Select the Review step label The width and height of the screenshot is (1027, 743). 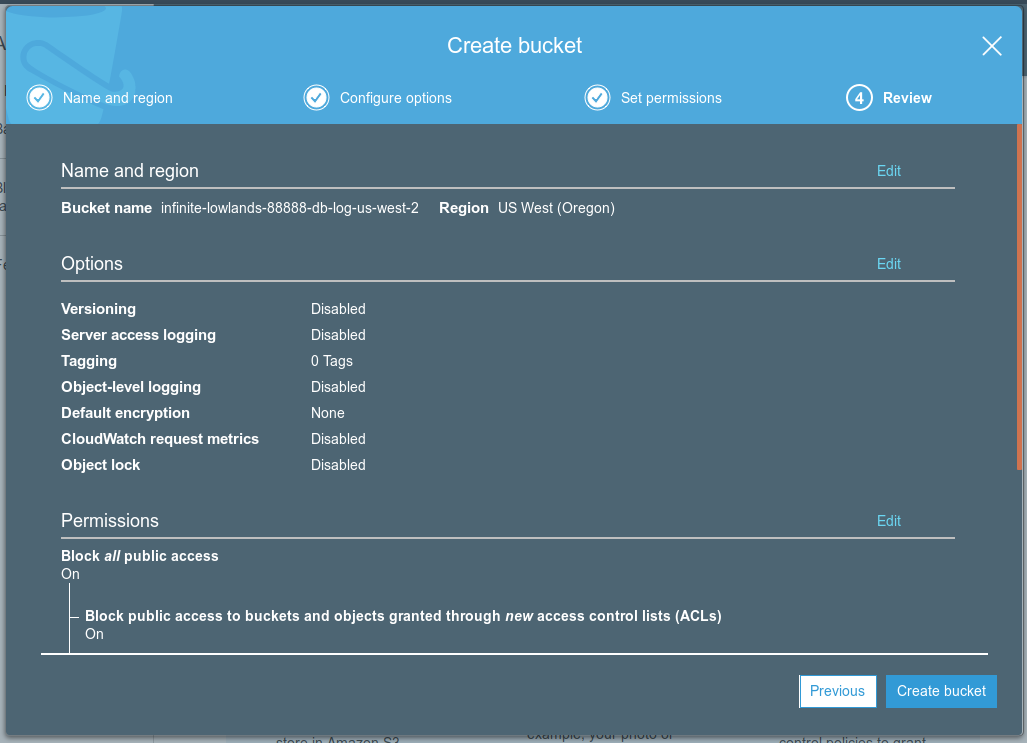coord(907,98)
